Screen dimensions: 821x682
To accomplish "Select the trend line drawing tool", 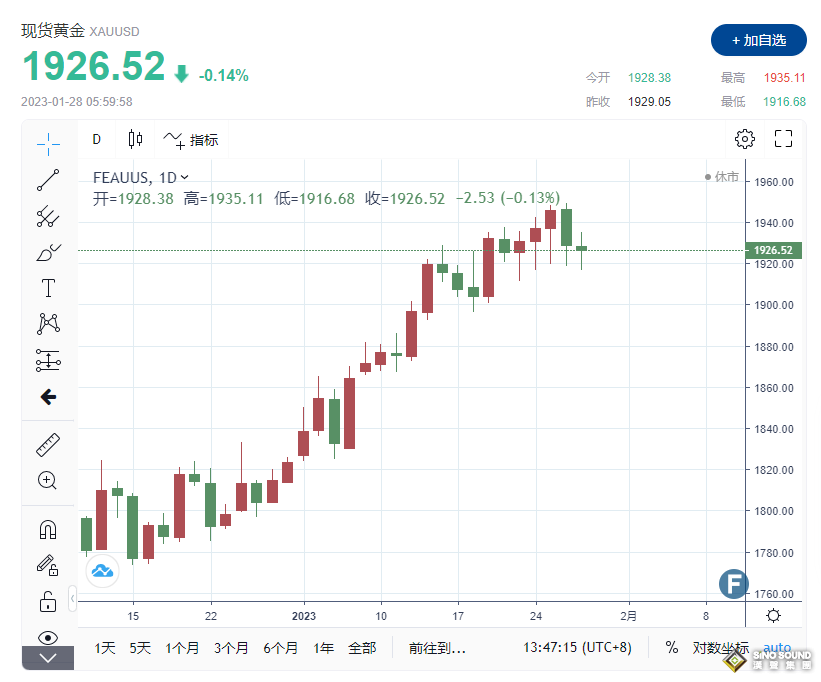I will (x=48, y=180).
